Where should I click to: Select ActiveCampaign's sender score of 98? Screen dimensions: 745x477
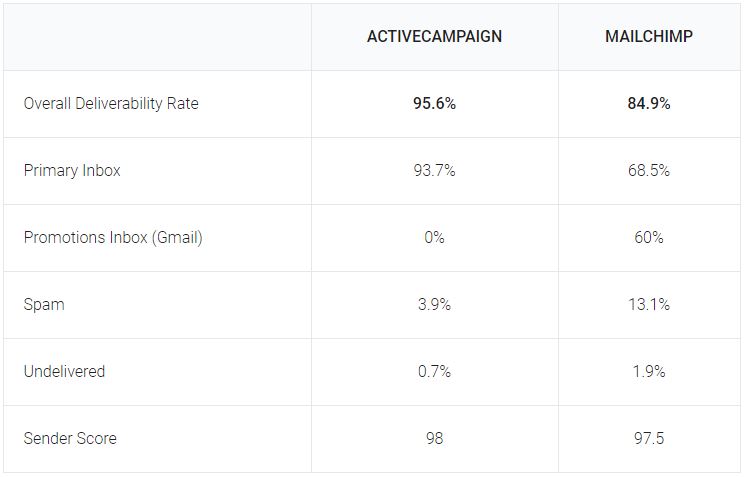click(x=434, y=439)
